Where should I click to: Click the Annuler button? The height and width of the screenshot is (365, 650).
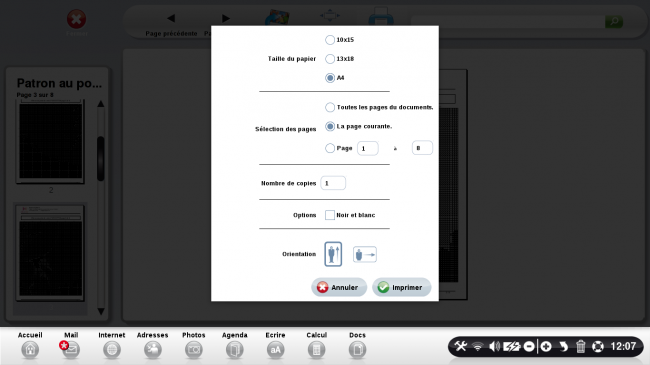click(x=339, y=287)
